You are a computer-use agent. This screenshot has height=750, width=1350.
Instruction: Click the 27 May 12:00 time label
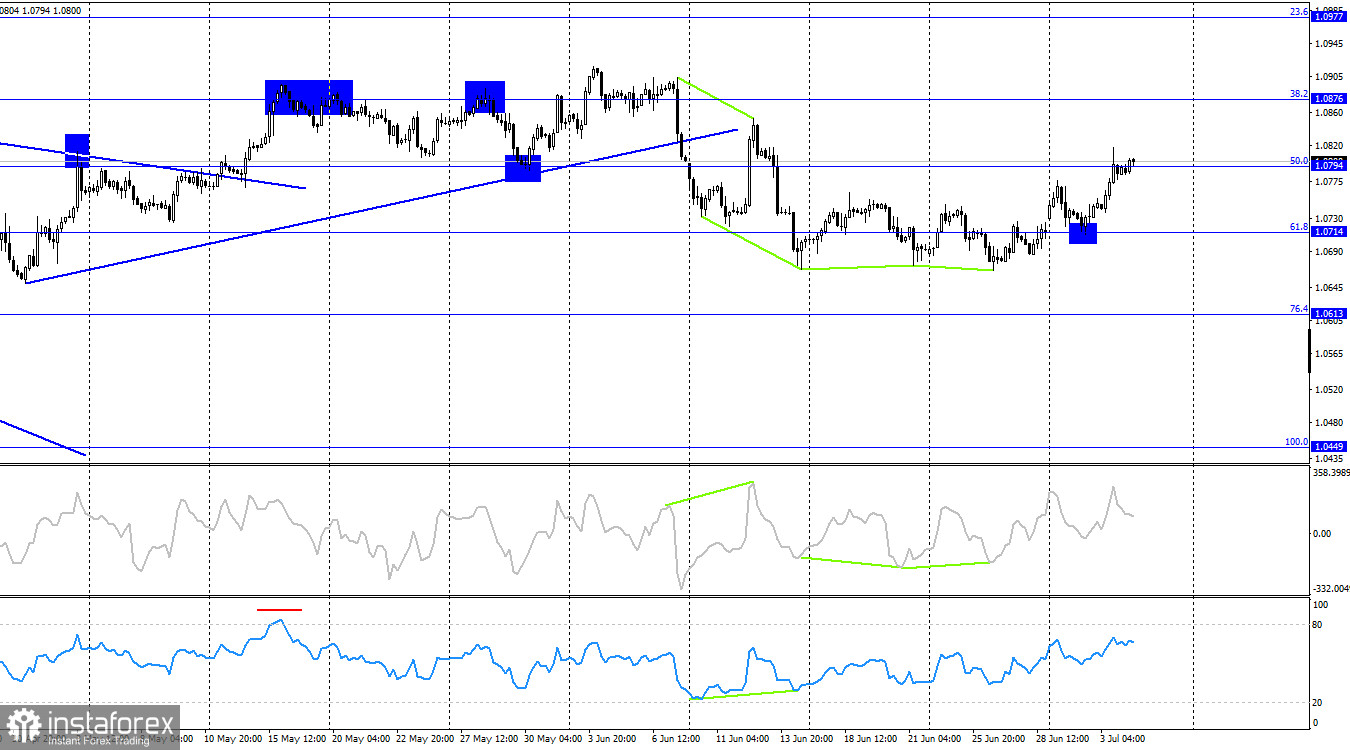coord(487,739)
